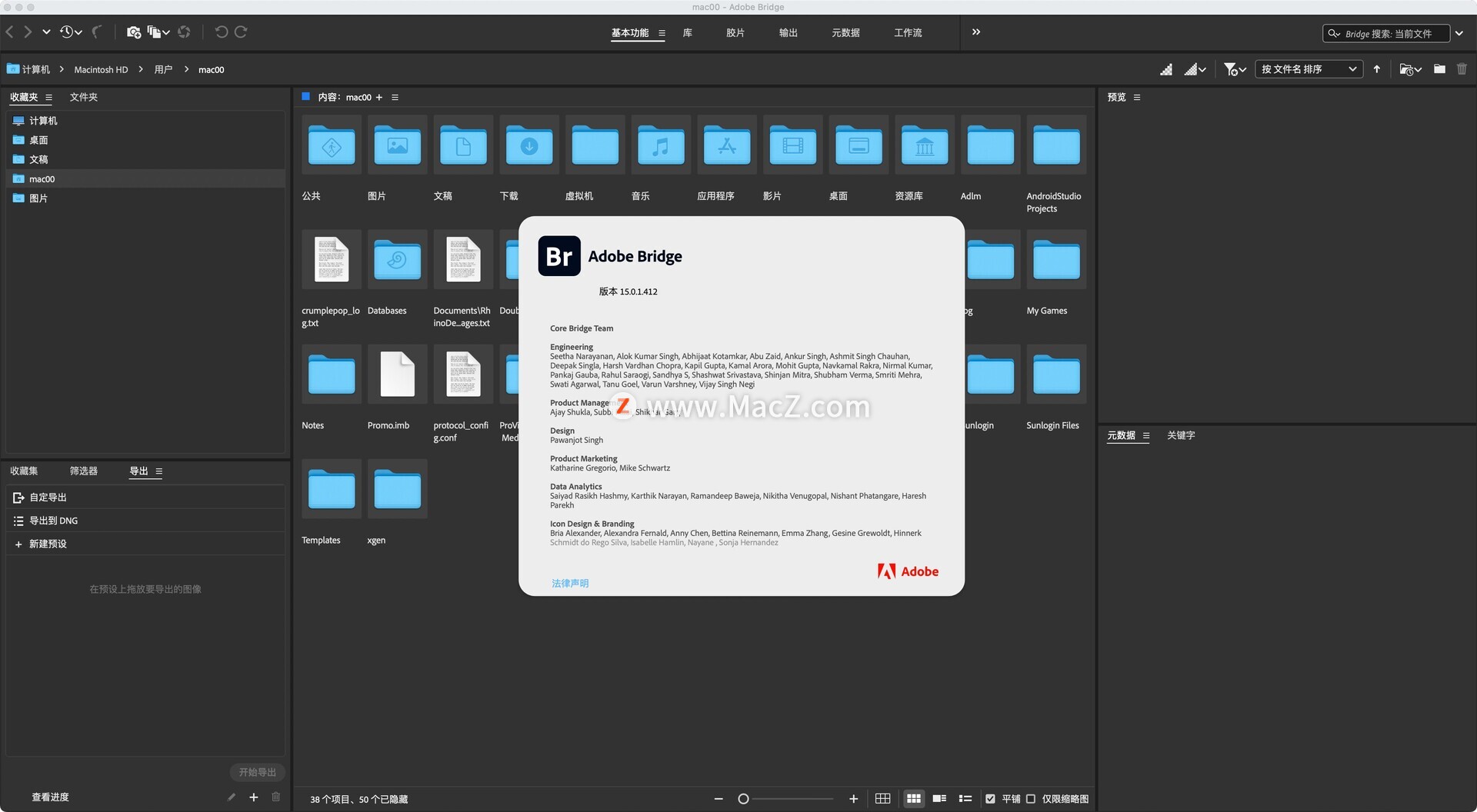The width and height of the screenshot is (1477, 812).
Task: Expand the workspace overflow double-chevron
Action: 975,32
